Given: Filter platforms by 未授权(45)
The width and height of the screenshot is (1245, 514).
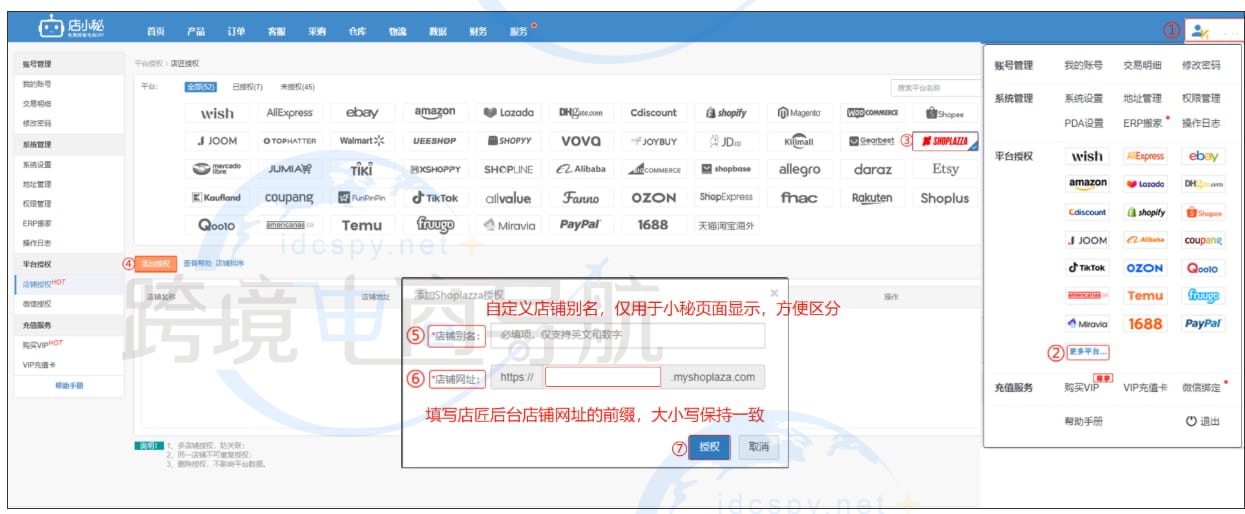Looking at the screenshot, I should coord(297,87).
